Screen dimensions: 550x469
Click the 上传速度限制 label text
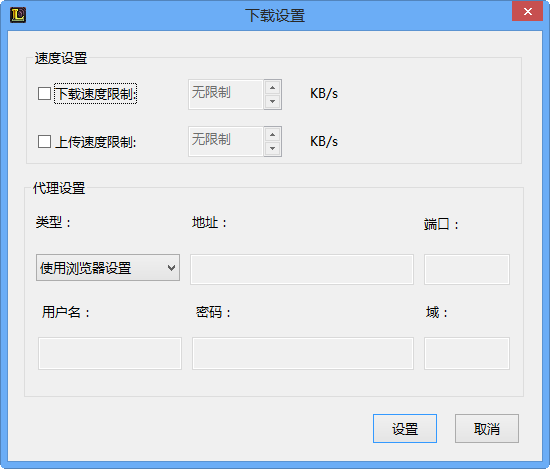[95, 142]
